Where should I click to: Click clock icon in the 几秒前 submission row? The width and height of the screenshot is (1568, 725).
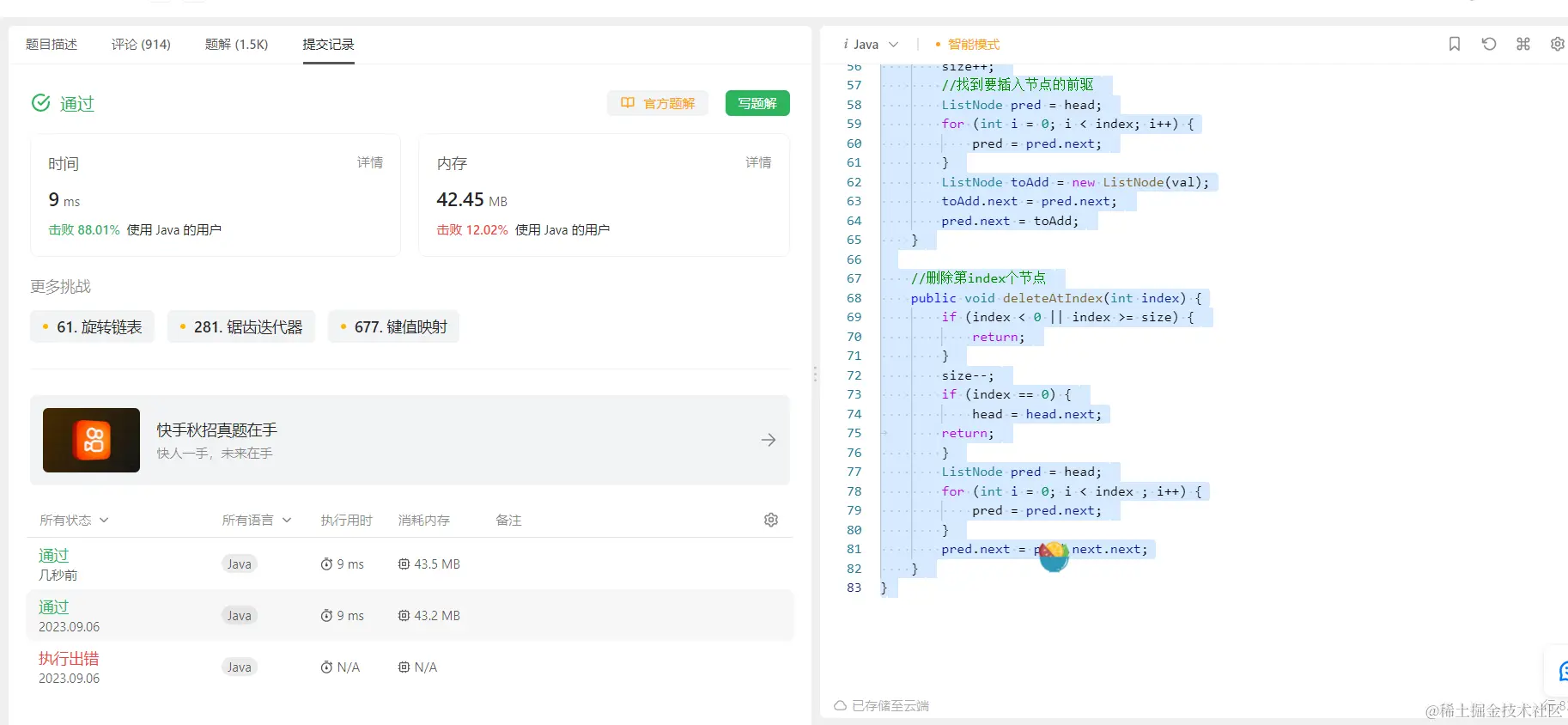click(x=326, y=564)
